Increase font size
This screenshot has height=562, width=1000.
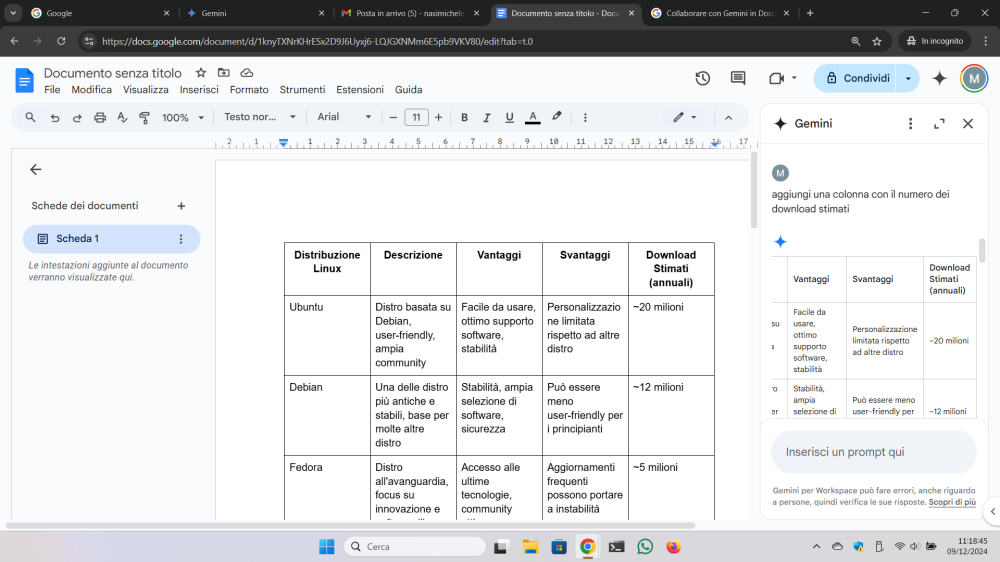438,117
